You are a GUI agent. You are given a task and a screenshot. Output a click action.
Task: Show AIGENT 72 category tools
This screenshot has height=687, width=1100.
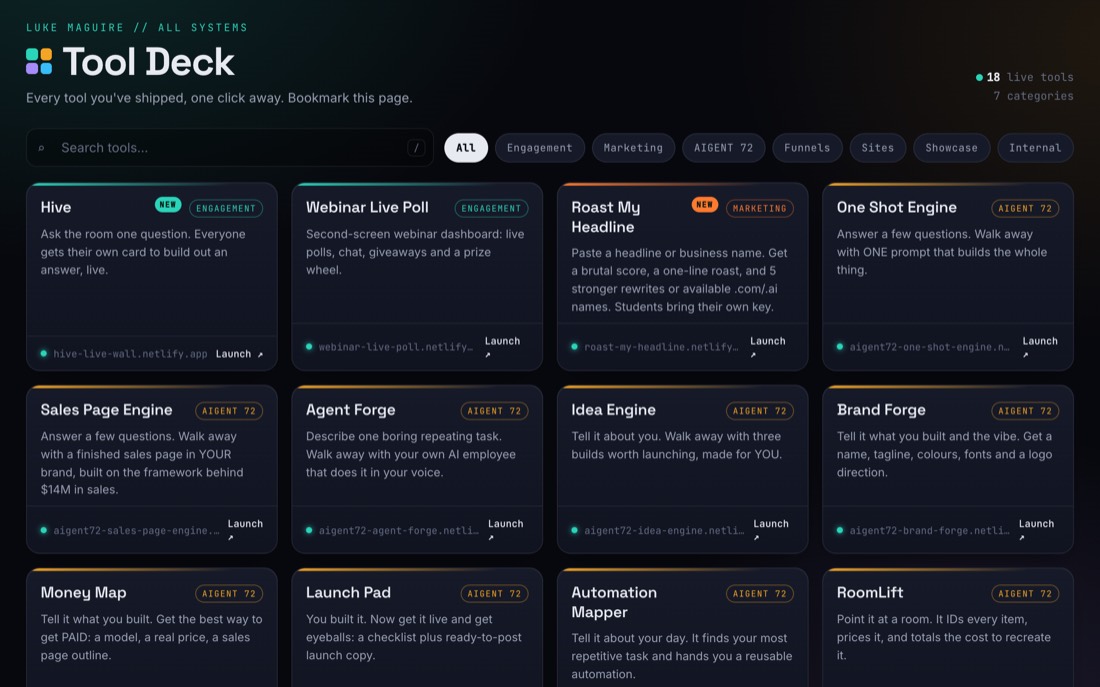click(x=723, y=148)
